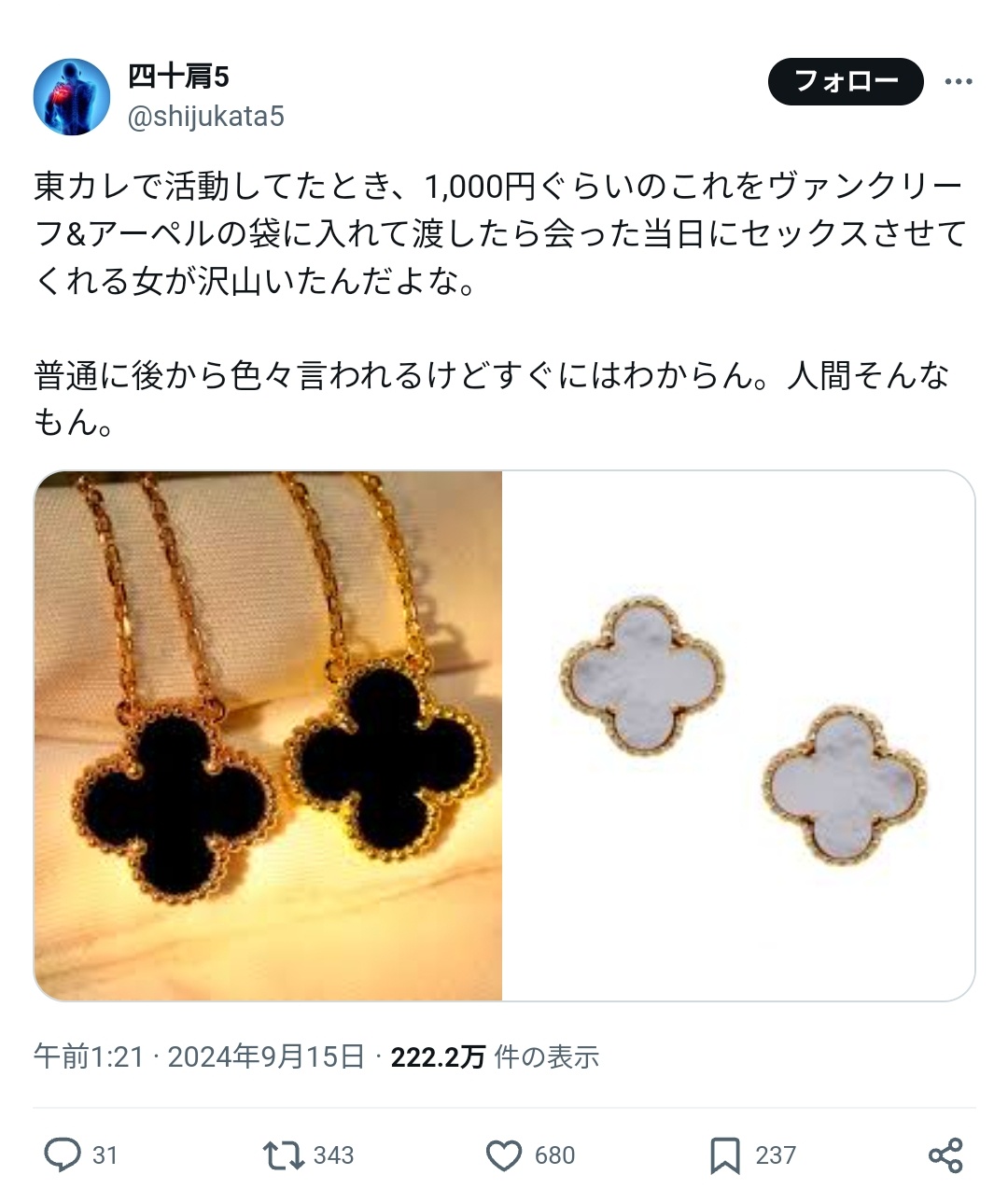Image resolution: width=1008 pixels, height=1203 pixels.
Task: Click the reply count 31
Action: [x=105, y=1155]
